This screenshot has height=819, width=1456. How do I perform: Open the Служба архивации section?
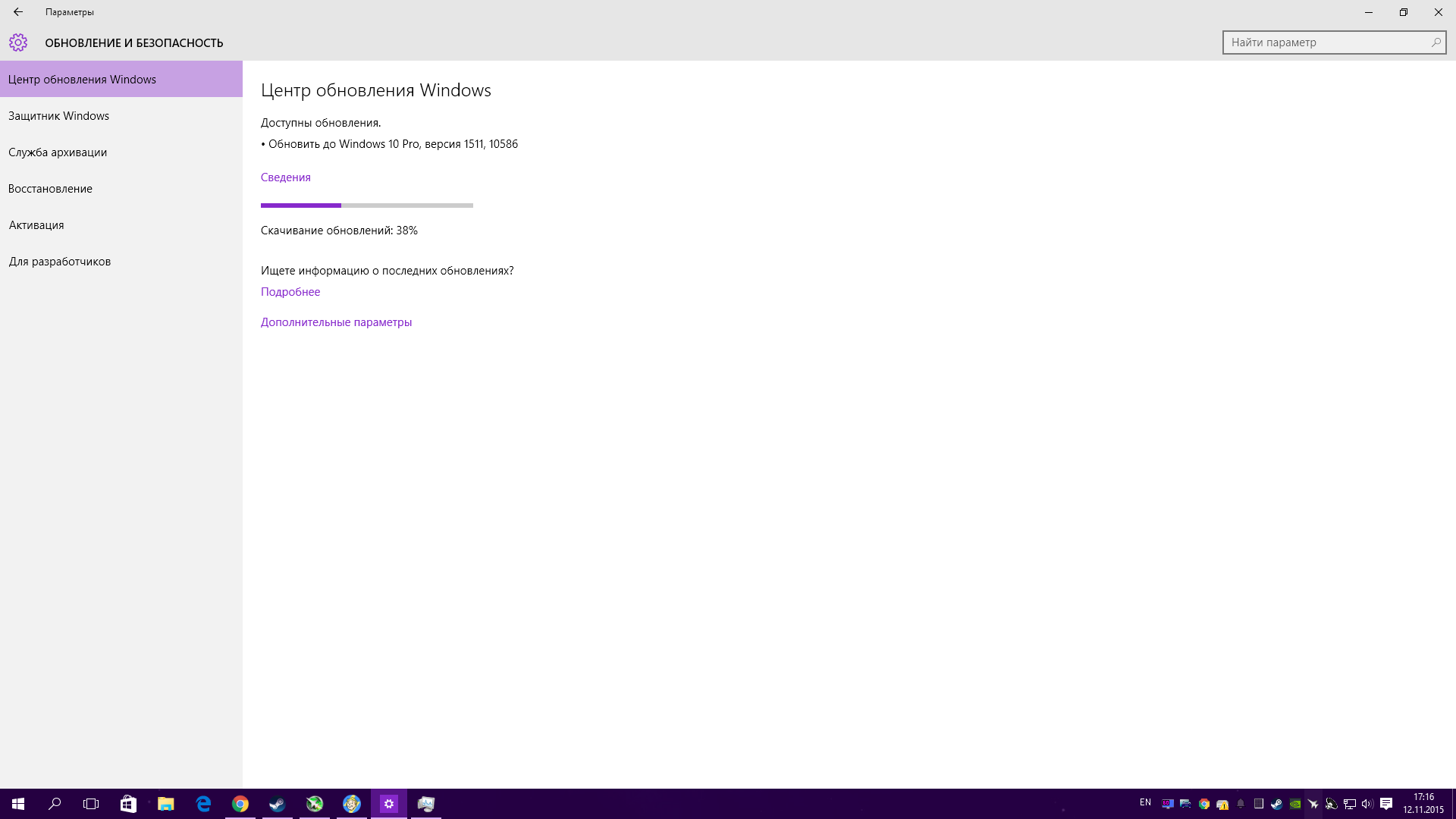58,152
